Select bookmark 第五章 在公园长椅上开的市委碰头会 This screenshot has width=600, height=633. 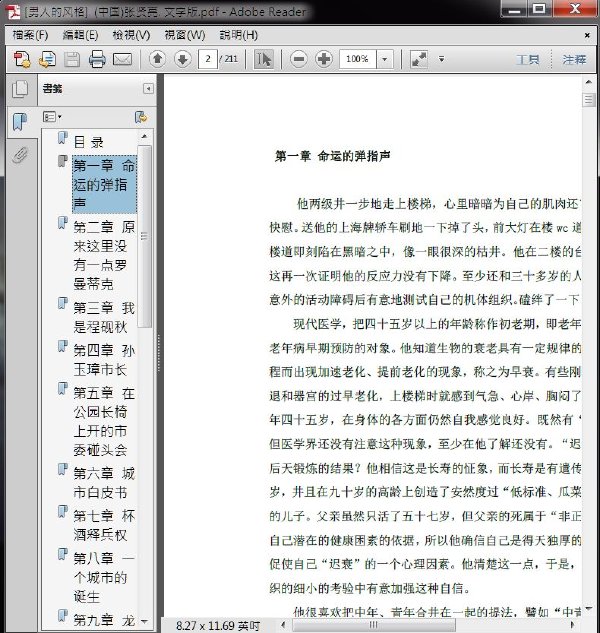coord(104,421)
